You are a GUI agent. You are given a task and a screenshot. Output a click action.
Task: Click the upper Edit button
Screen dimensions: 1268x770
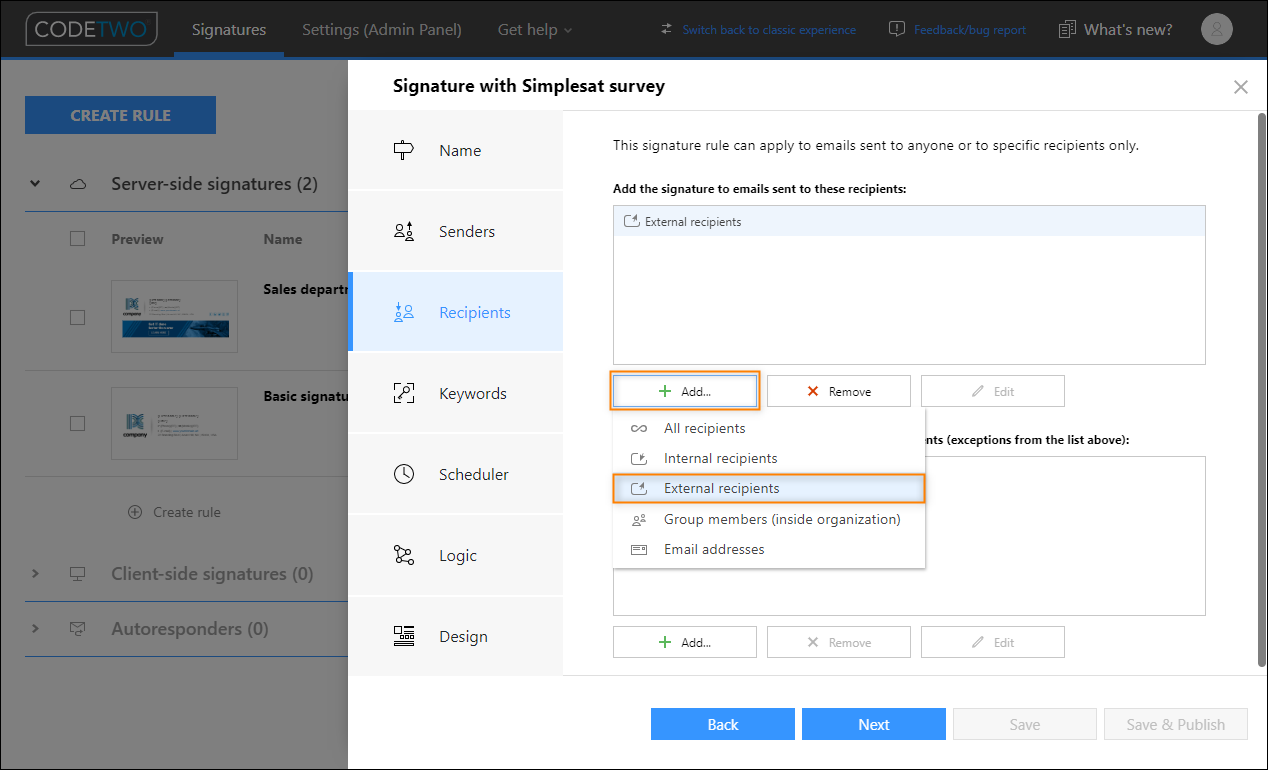tap(993, 392)
